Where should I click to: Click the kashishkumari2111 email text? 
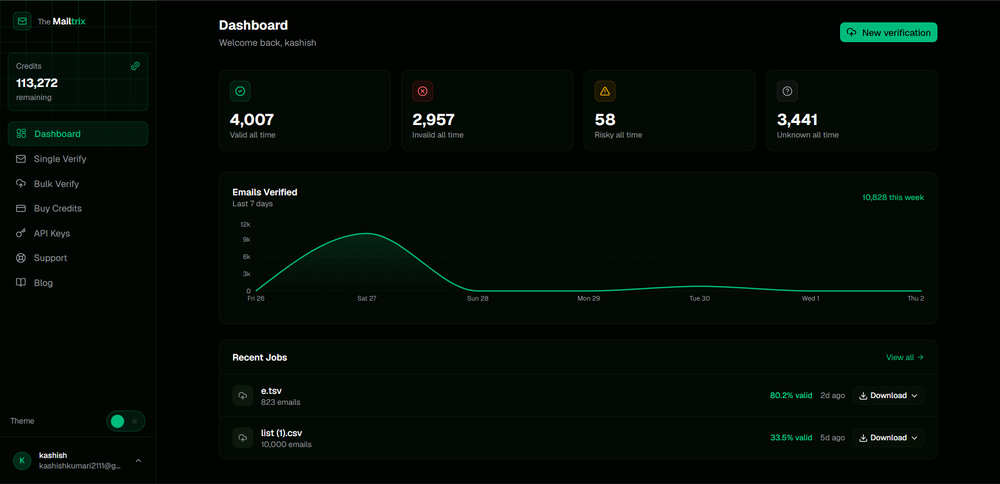click(80, 466)
